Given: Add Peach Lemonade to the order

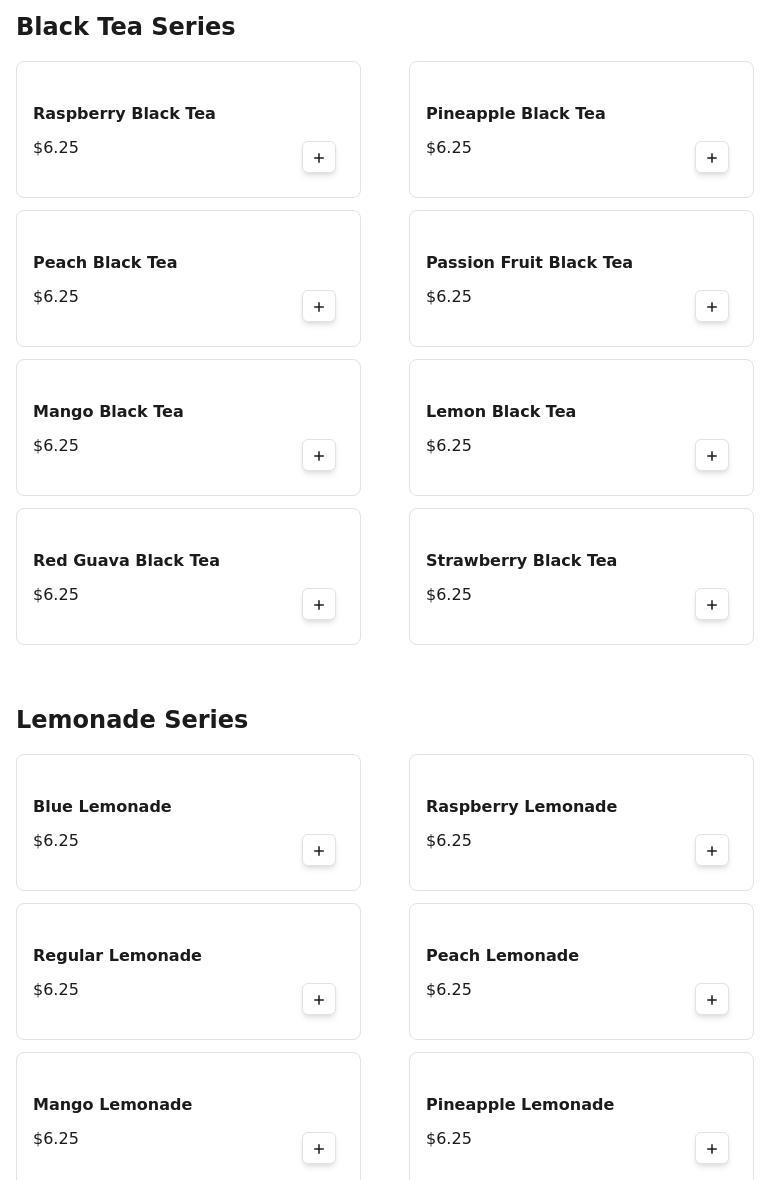Looking at the screenshot, I should tap(711, 999).
